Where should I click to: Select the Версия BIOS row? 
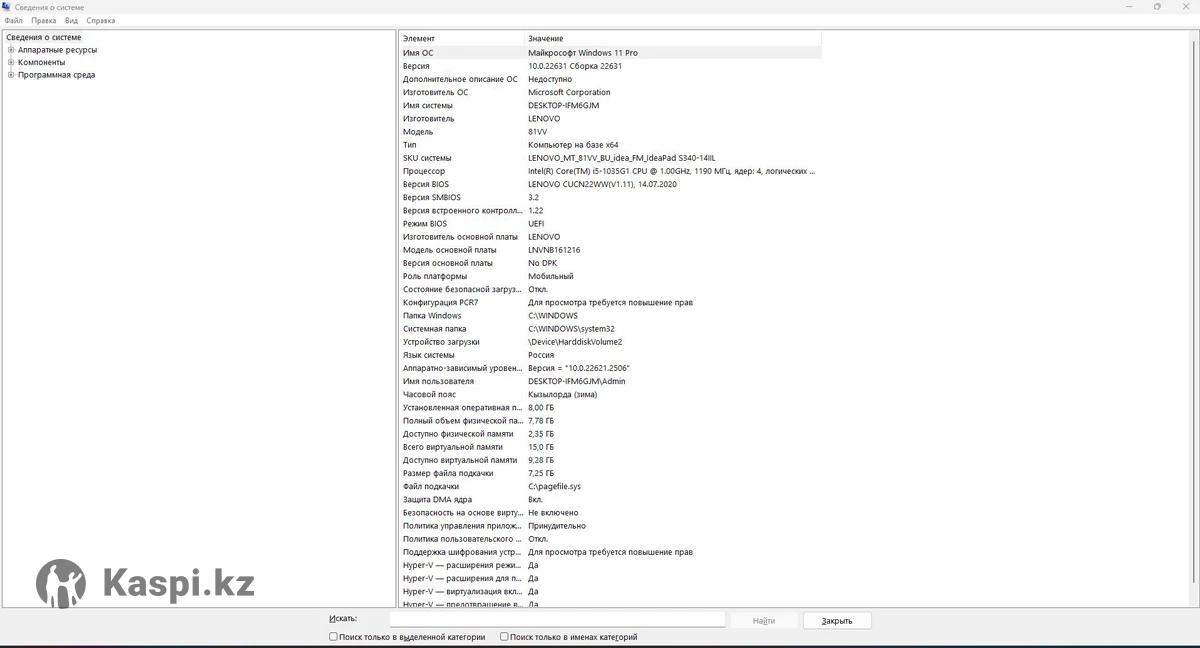click(610, 184)
